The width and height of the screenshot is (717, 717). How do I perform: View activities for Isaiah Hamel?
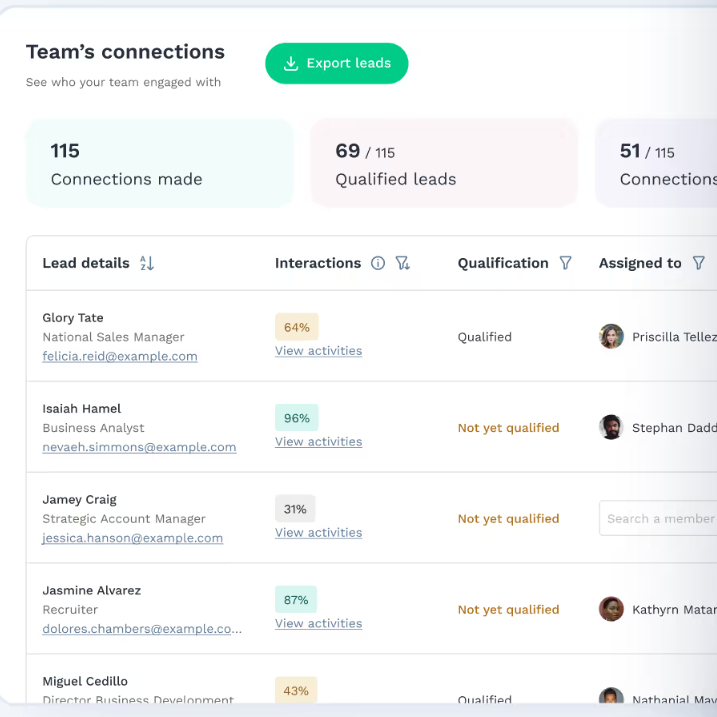[318, 442]
